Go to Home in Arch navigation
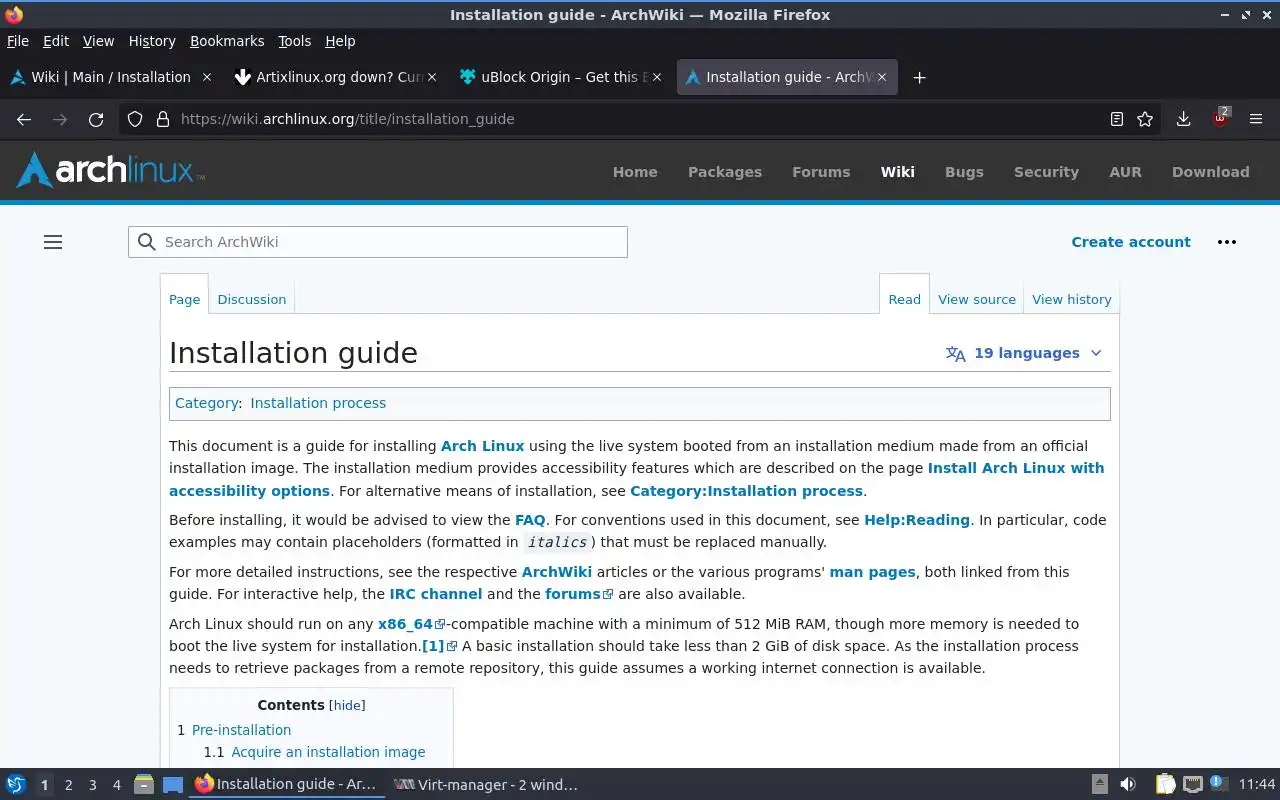Image resolution: width=1280 pixels, height=800 pixels. coord(635,172)
